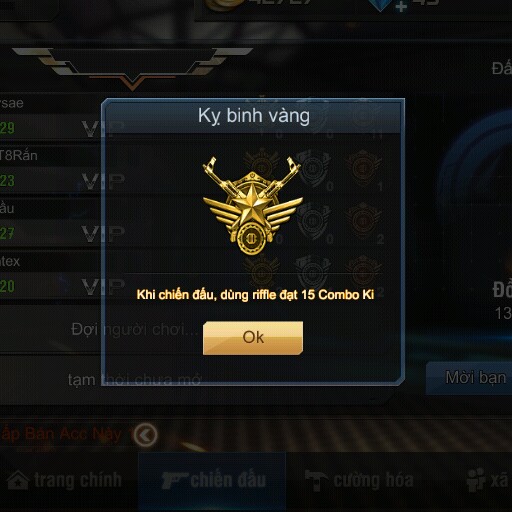Select the house icon on trang chính
Viewport: 512px width, 512px height.
(18, 480)
